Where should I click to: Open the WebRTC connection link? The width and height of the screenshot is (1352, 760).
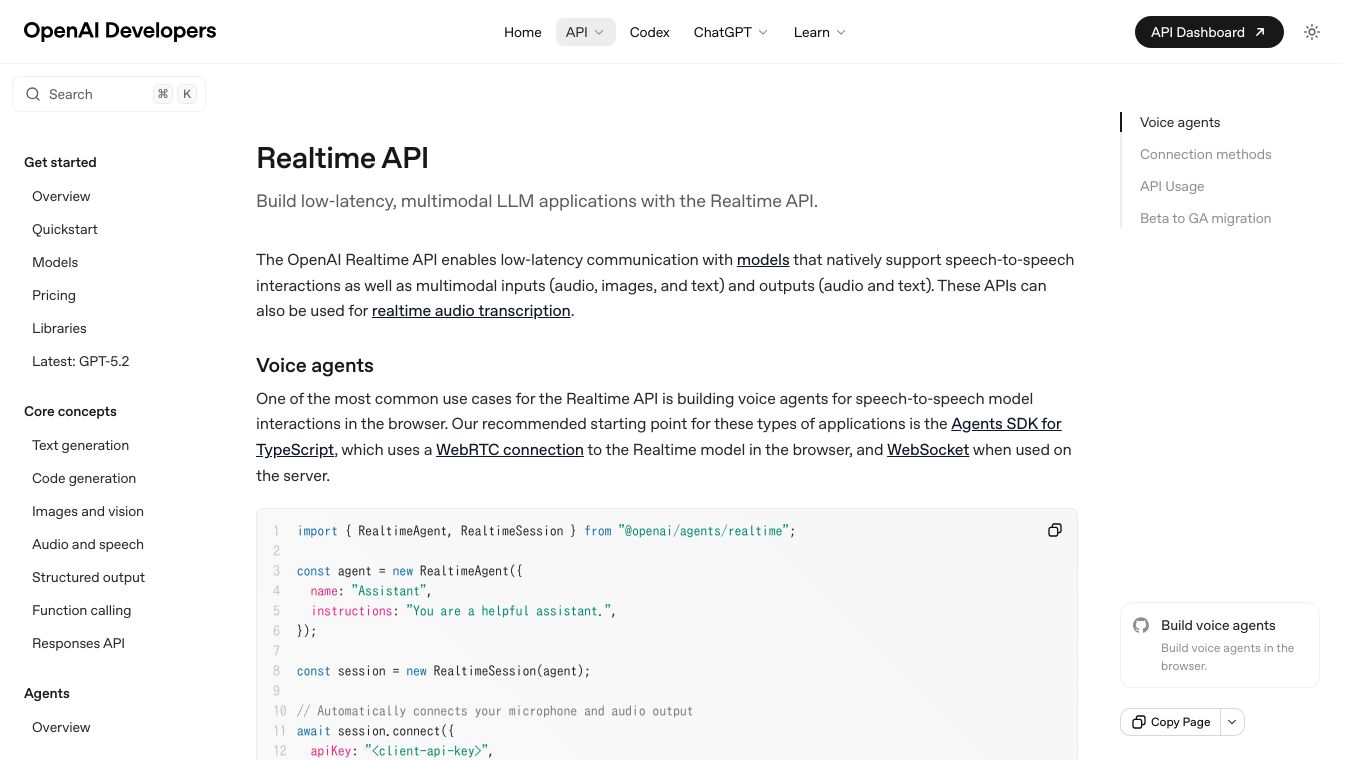click(509, 449)
